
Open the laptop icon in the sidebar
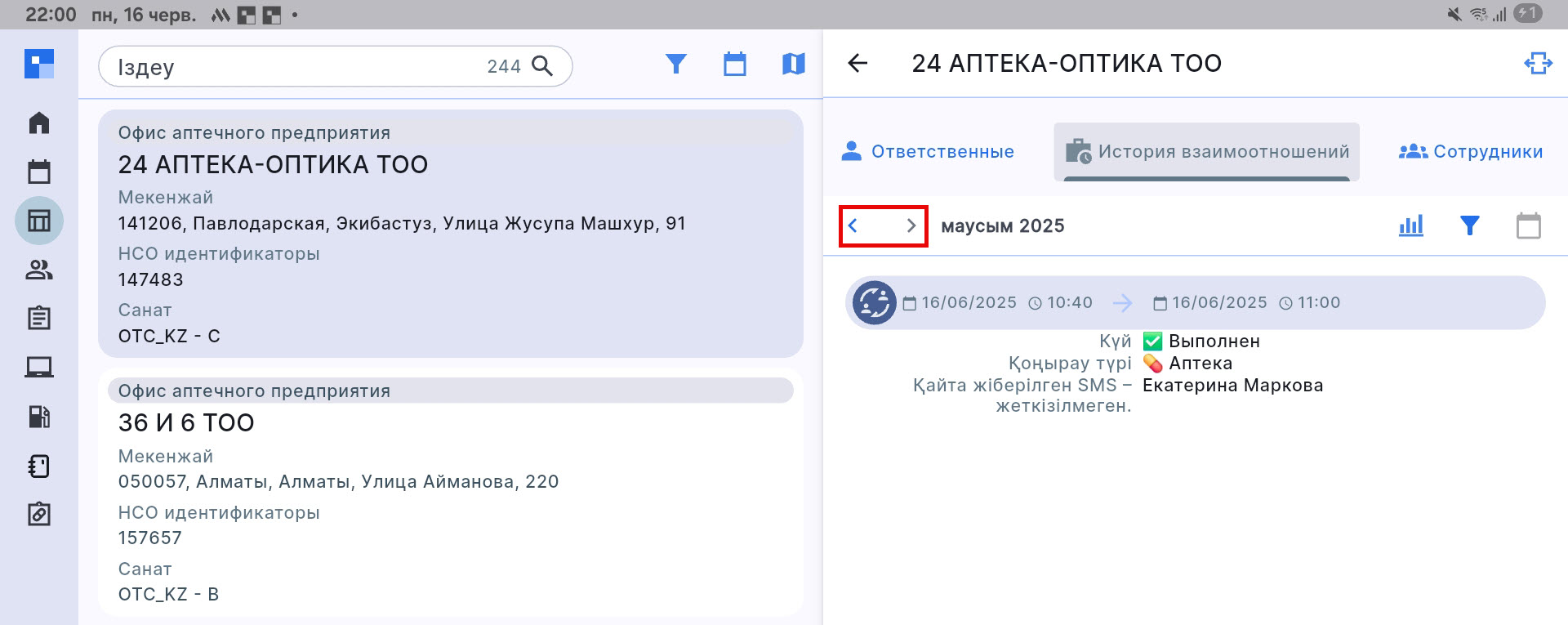pos(39,368)
